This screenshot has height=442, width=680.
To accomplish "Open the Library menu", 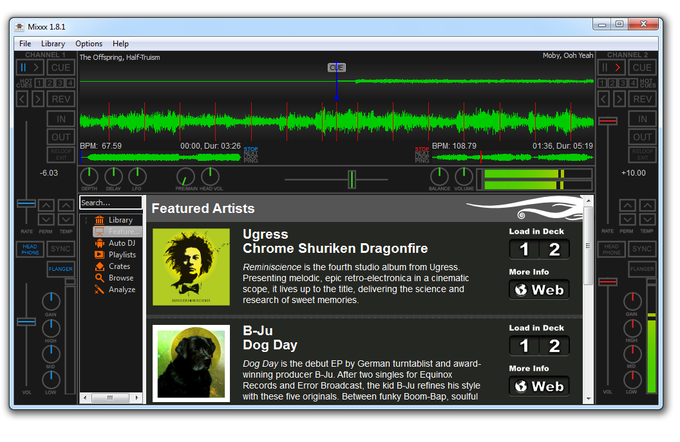I will pyautogui.click(x=53, y=44).
